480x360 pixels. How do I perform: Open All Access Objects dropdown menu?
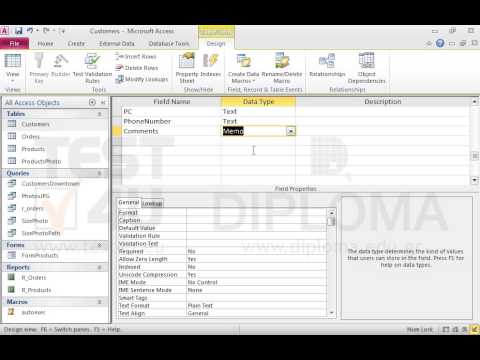(92, 102)
